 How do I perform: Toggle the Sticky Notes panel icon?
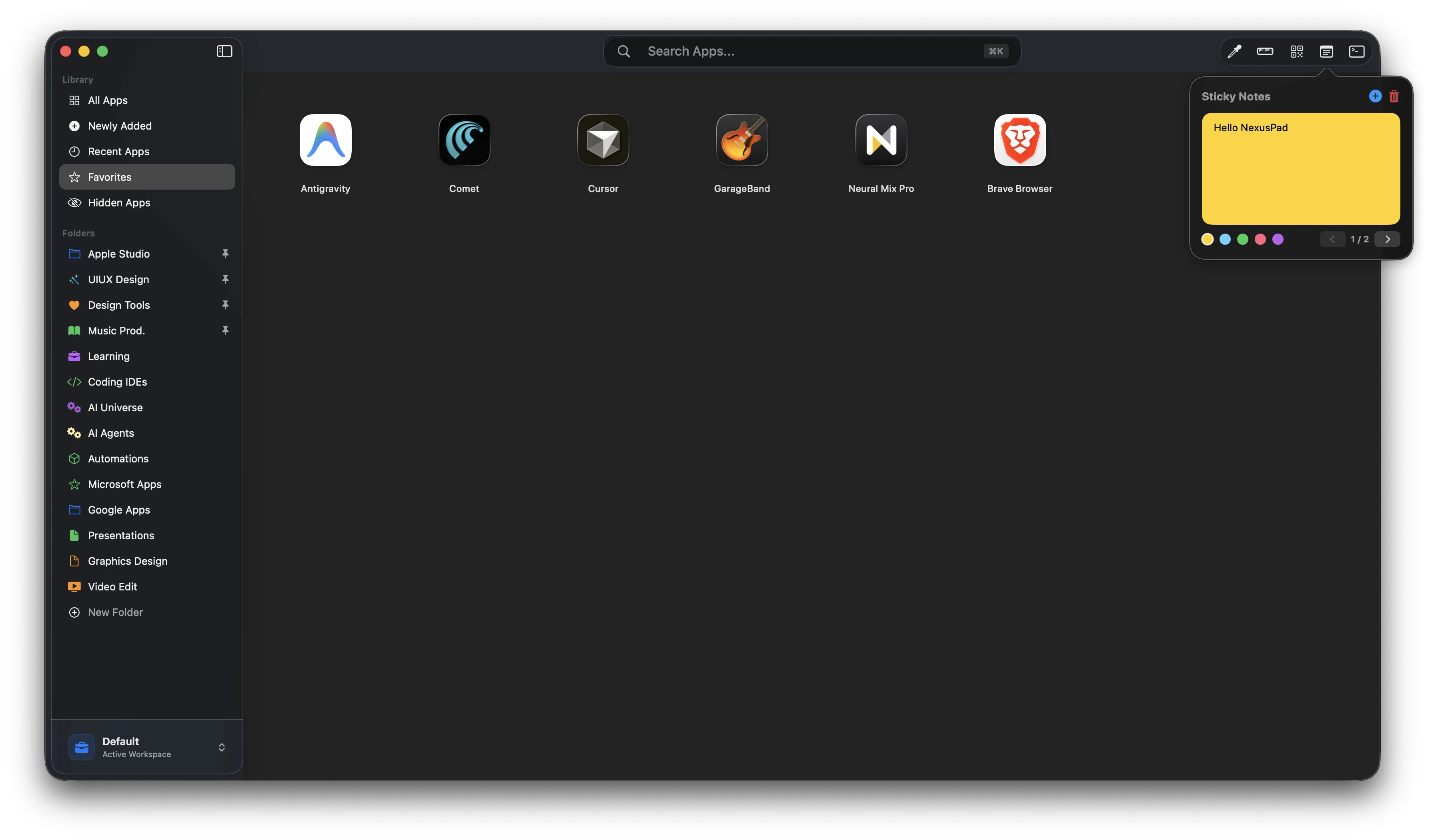1326,52
